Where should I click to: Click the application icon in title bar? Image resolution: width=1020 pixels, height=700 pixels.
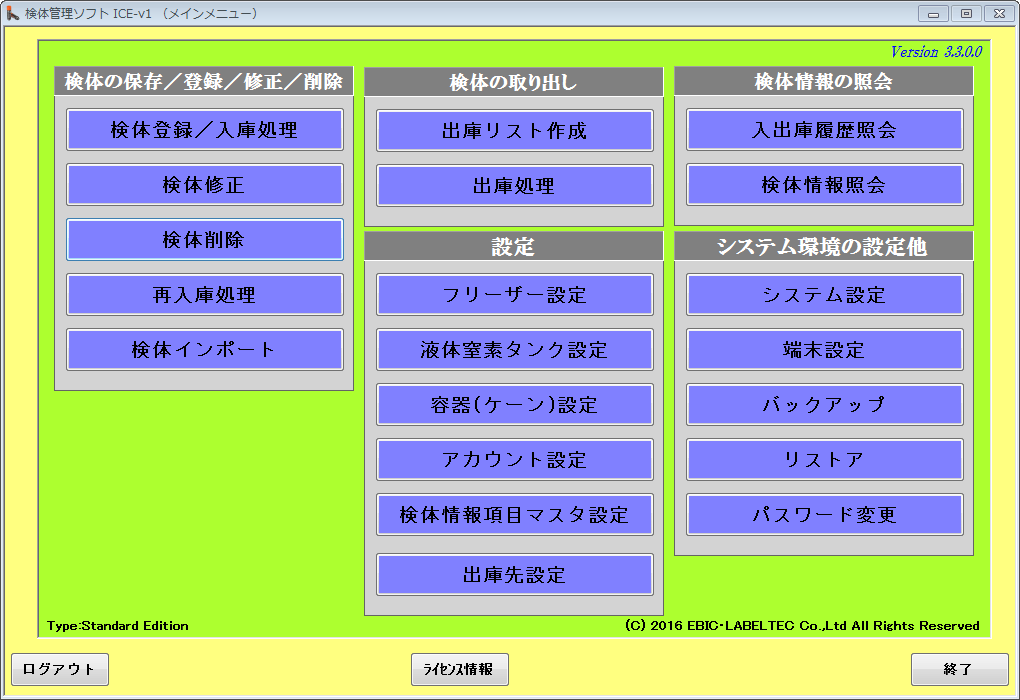(12, 13)
